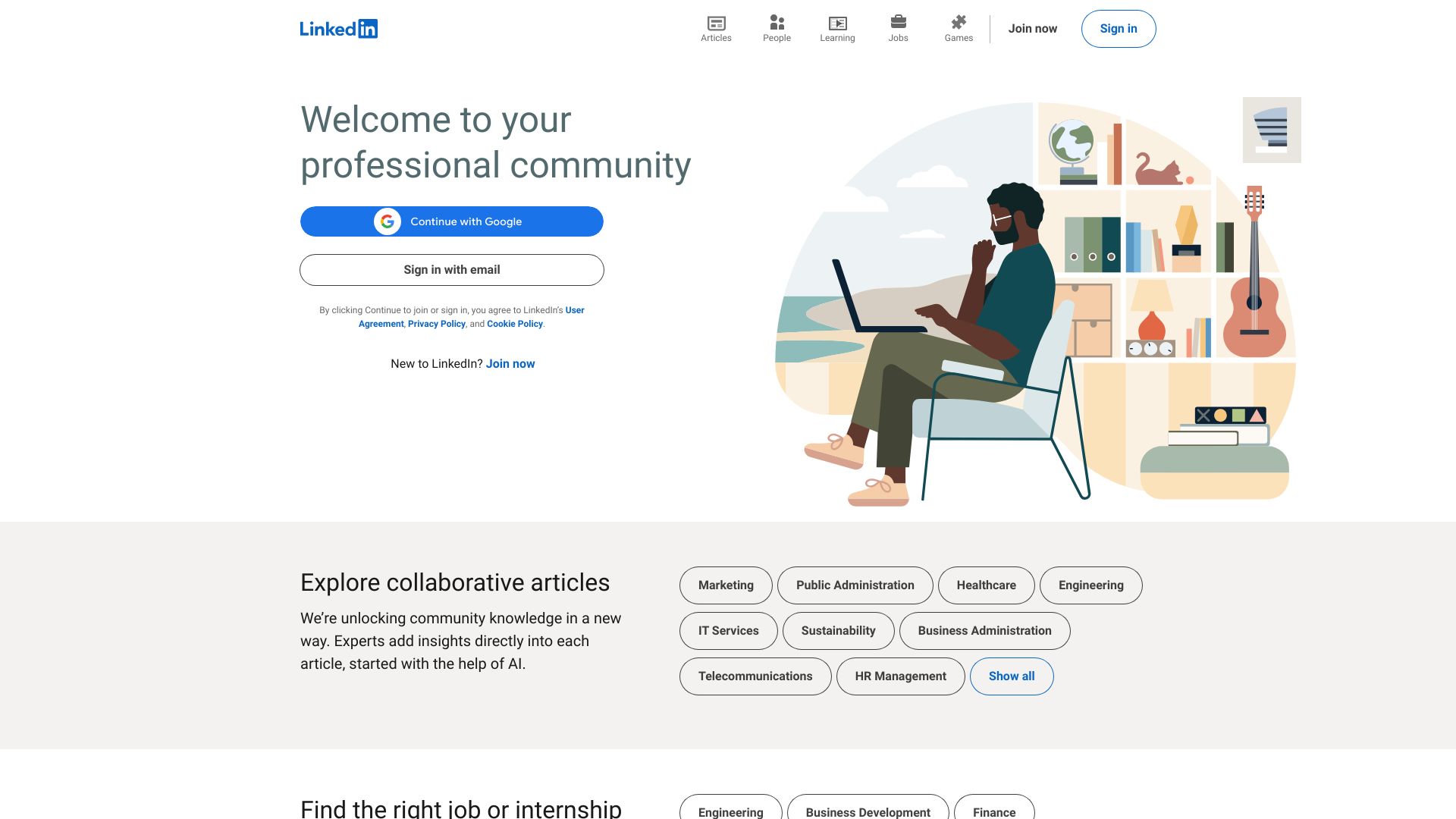Click Continue with Google button
1456x819 pixels.
tap(451, 221)
